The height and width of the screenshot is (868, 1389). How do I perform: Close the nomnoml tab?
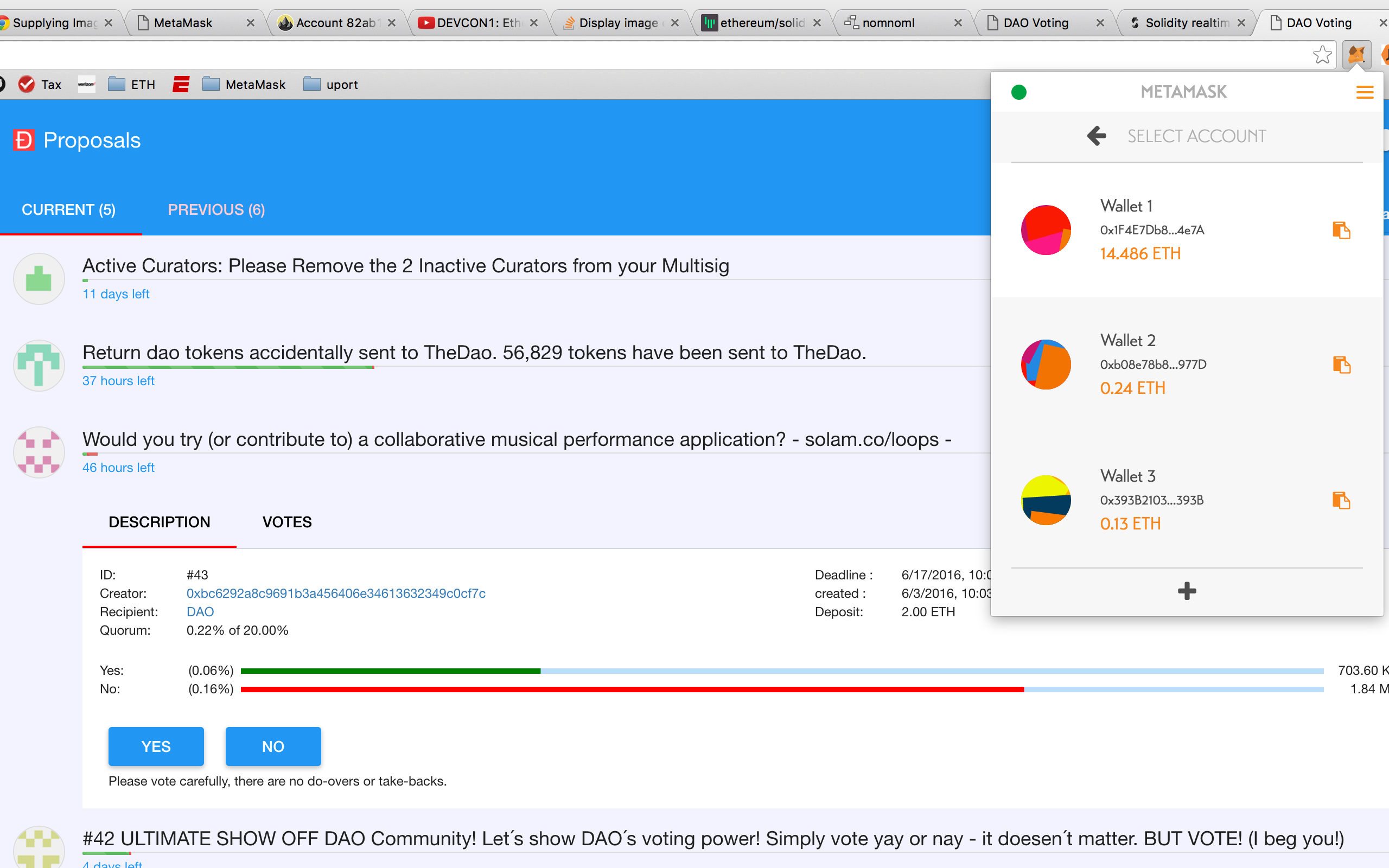click(x=958, y=23)
